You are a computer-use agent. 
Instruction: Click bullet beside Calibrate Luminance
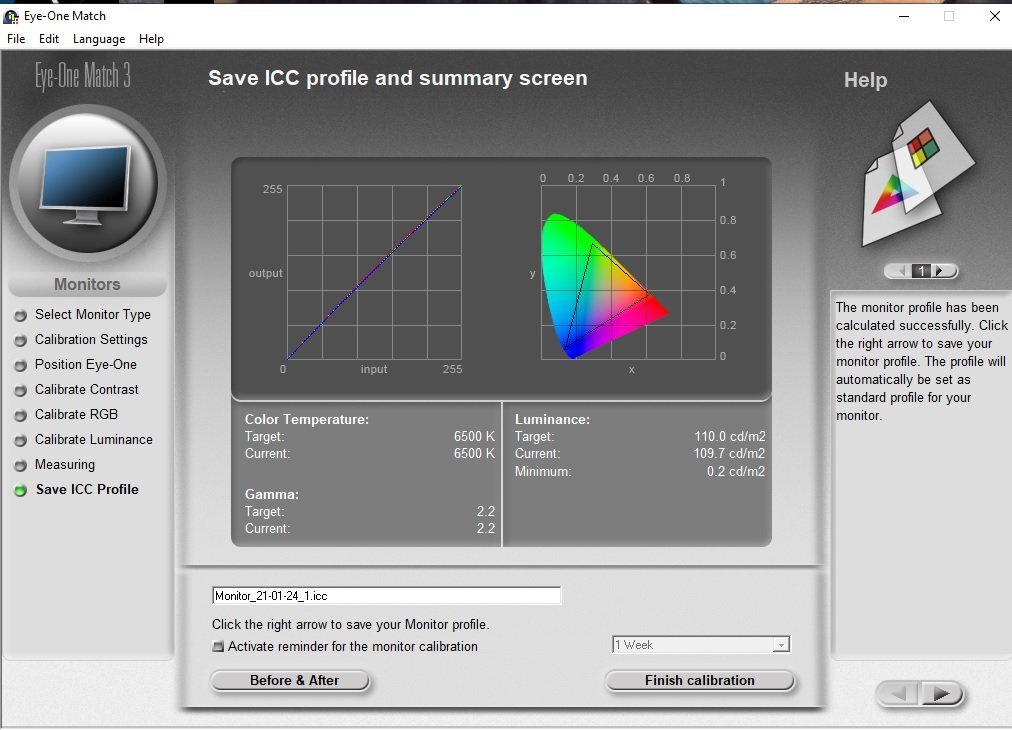21,440
